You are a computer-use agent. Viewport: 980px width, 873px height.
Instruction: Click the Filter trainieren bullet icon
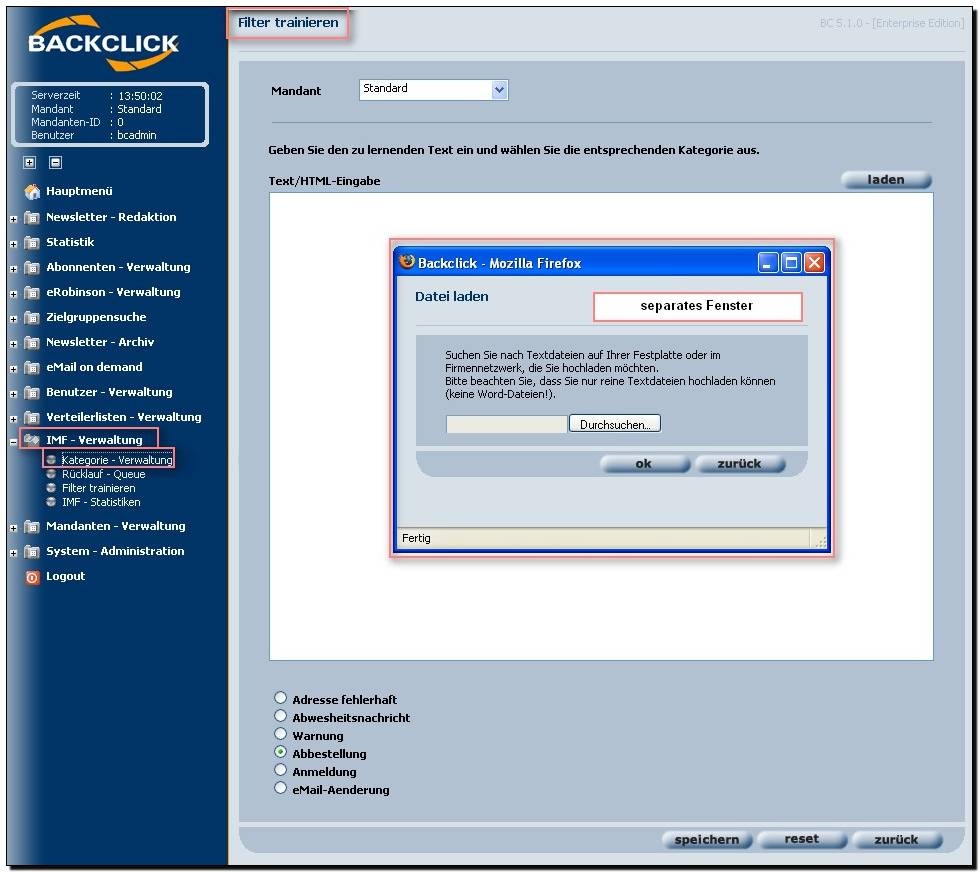tap(51, 488)
